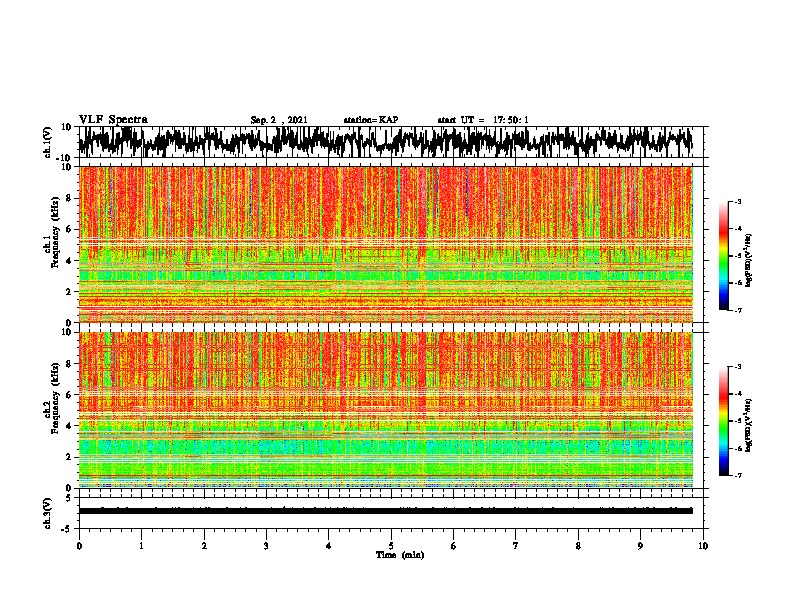792x612 pixels.
Task: Click the ch.1 color scale bar
Action: 723,256
